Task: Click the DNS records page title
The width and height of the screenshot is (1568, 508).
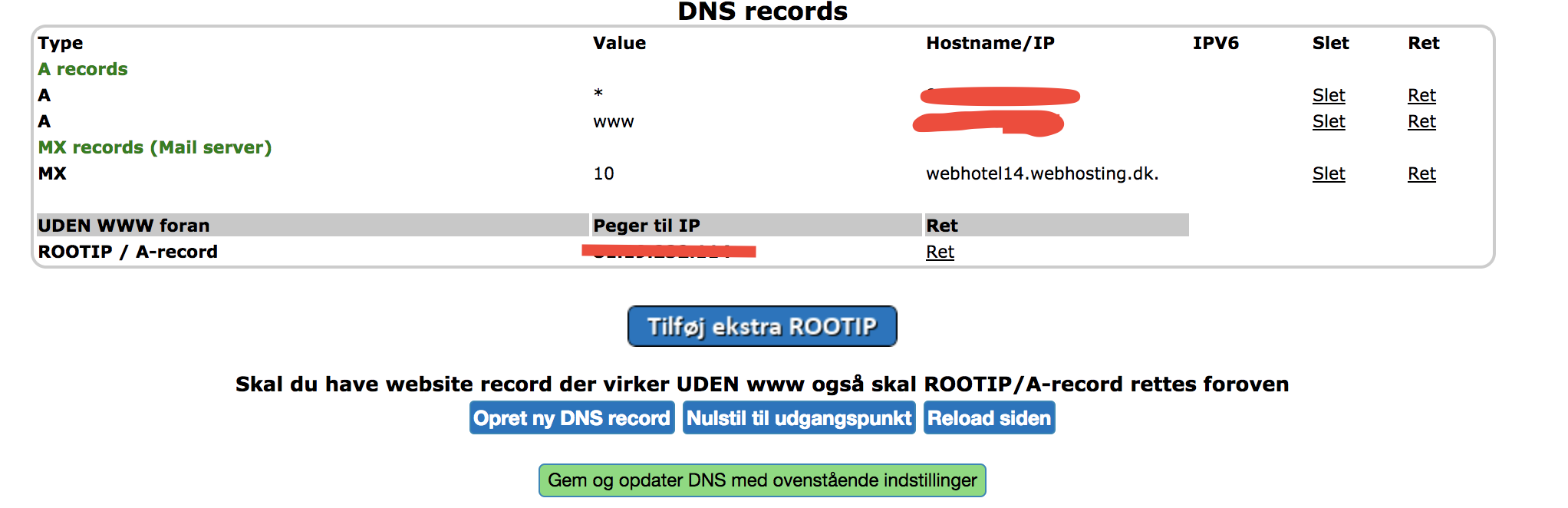Action: coord(762,12)
